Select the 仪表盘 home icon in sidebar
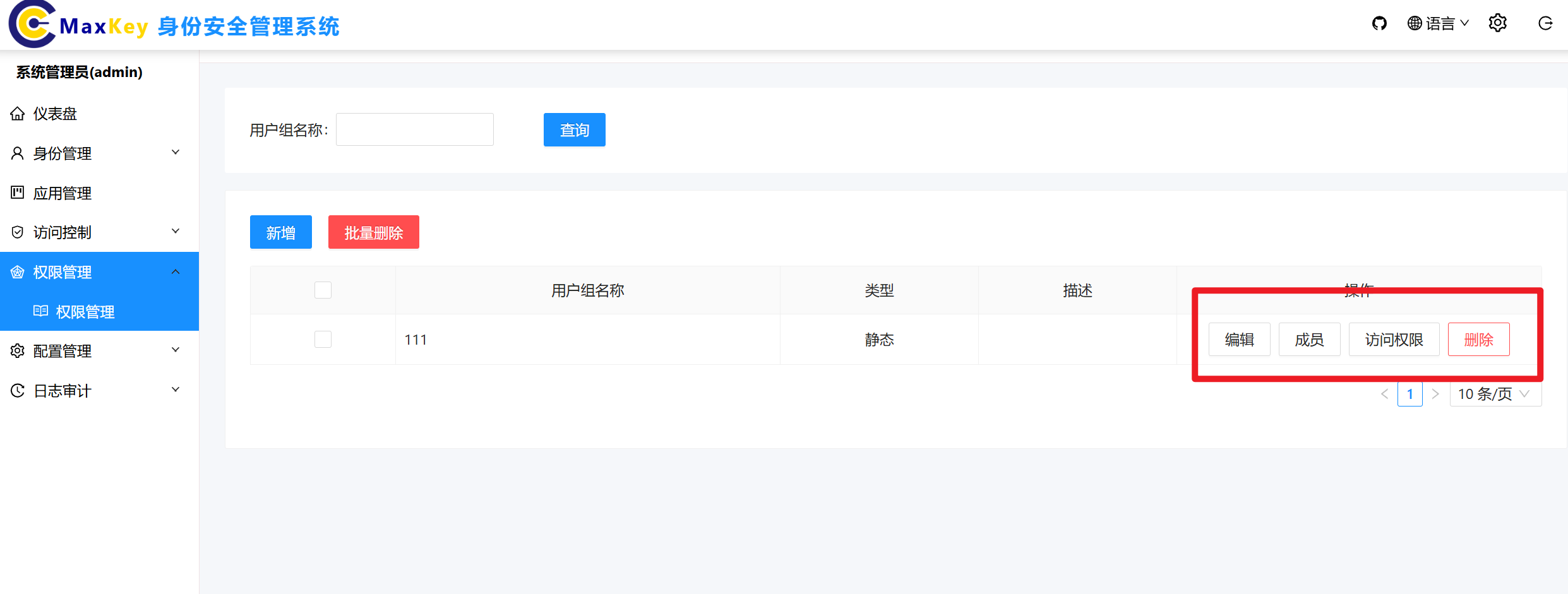1568x594 pixels. pyautogui.click(x=17, y=113)
